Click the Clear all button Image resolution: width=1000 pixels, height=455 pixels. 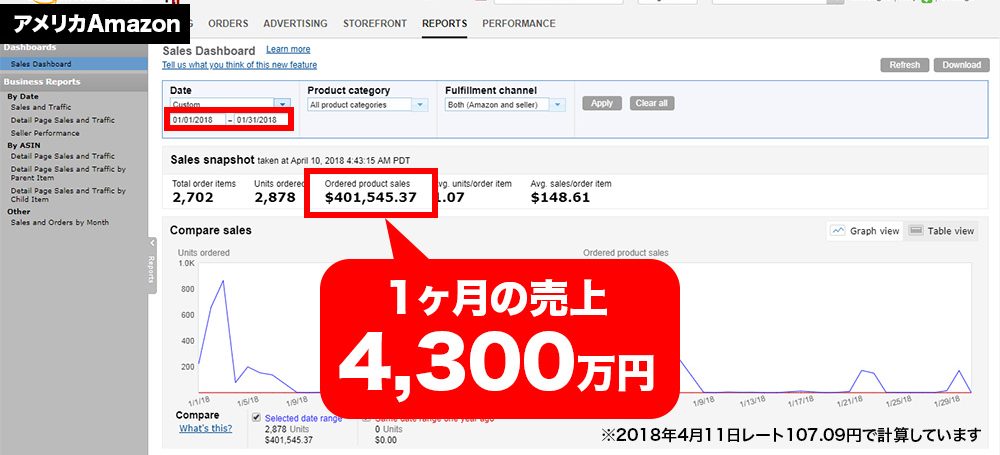pyautogui.click(x=652, y=103)
